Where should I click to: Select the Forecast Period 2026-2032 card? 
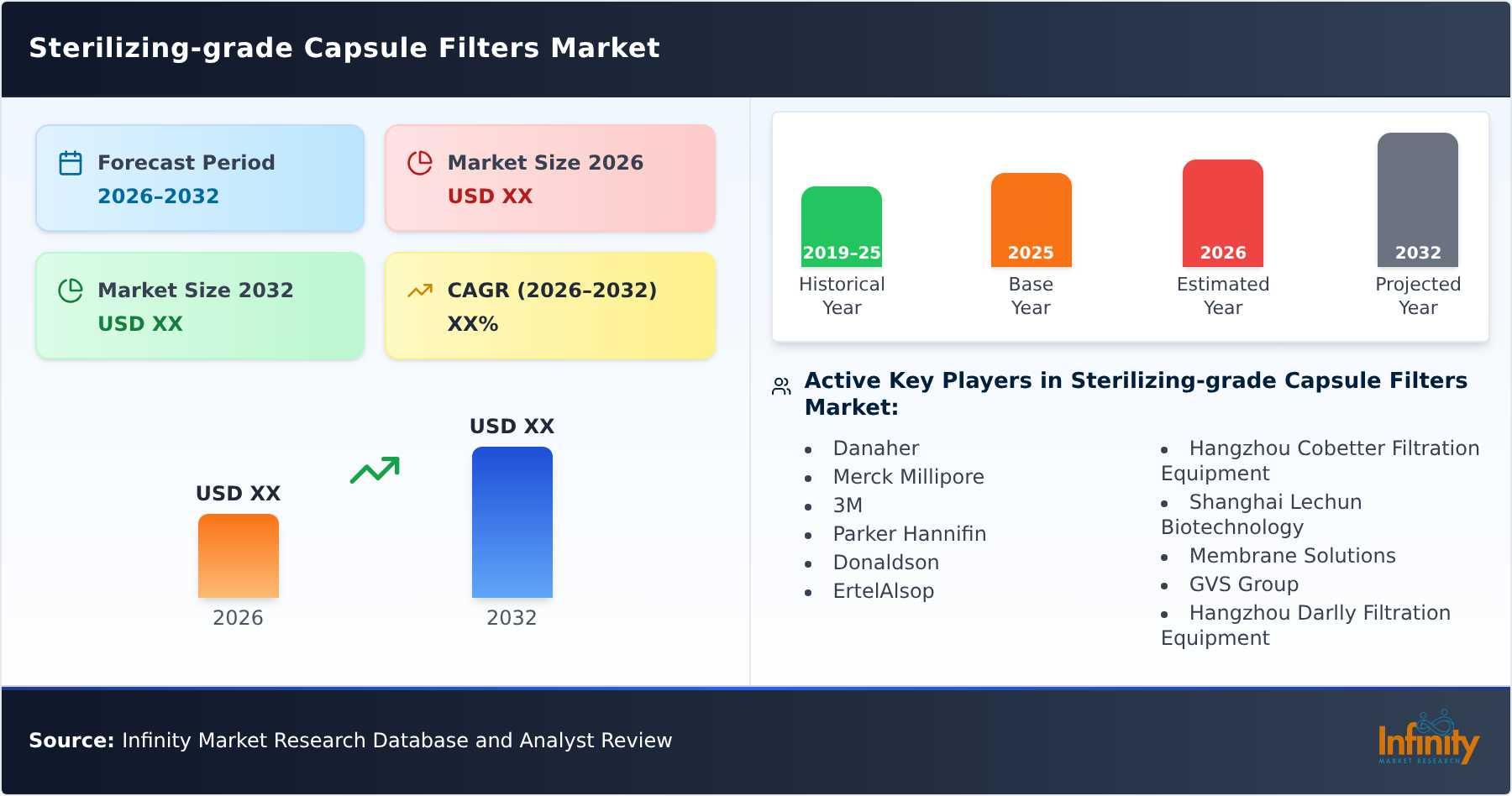click(x=200, y=178)
